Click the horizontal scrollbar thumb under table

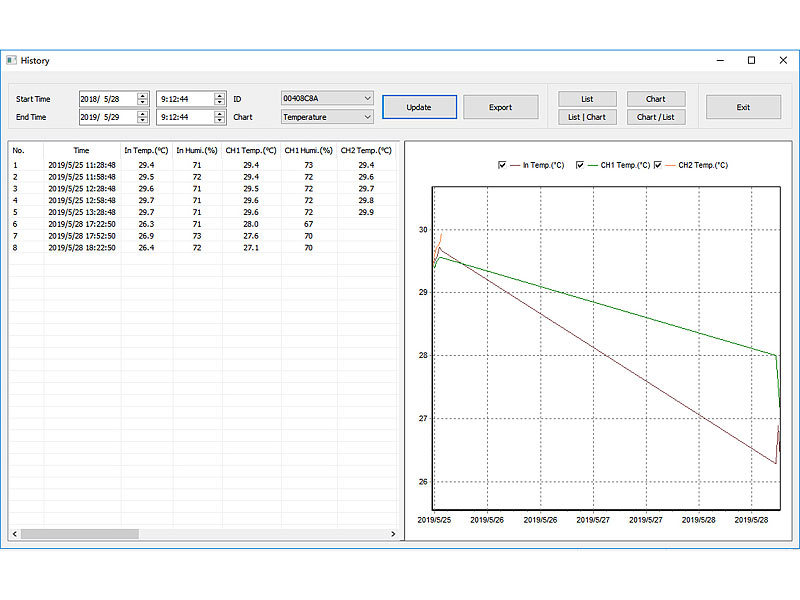click(x=80, y=534)
